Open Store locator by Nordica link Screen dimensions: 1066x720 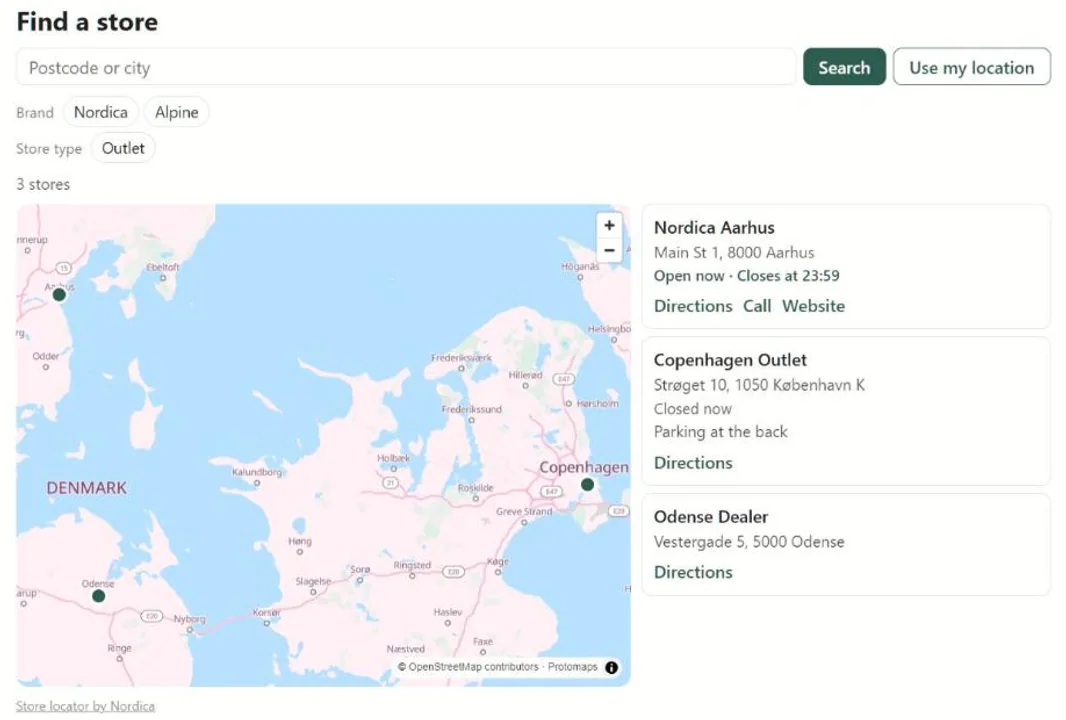point(86,706)
